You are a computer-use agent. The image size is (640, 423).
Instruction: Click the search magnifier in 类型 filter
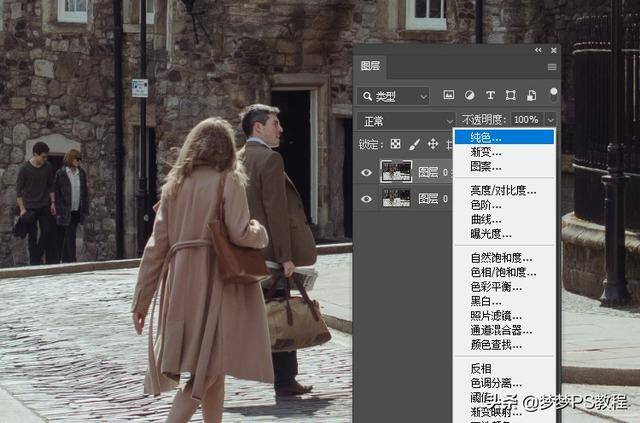click(x=367, y=96)
